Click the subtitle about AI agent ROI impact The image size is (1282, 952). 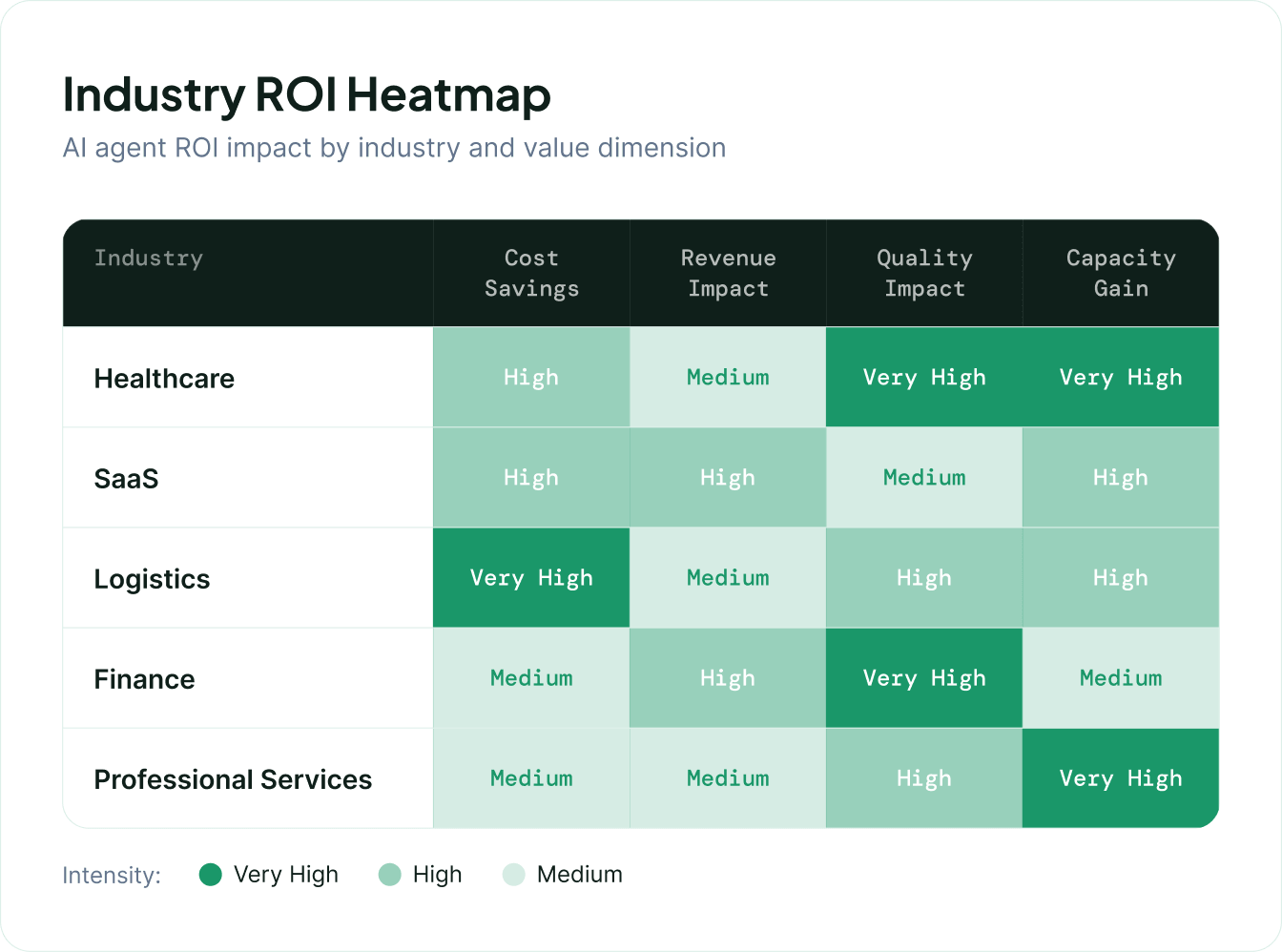(x=394, y=148)
